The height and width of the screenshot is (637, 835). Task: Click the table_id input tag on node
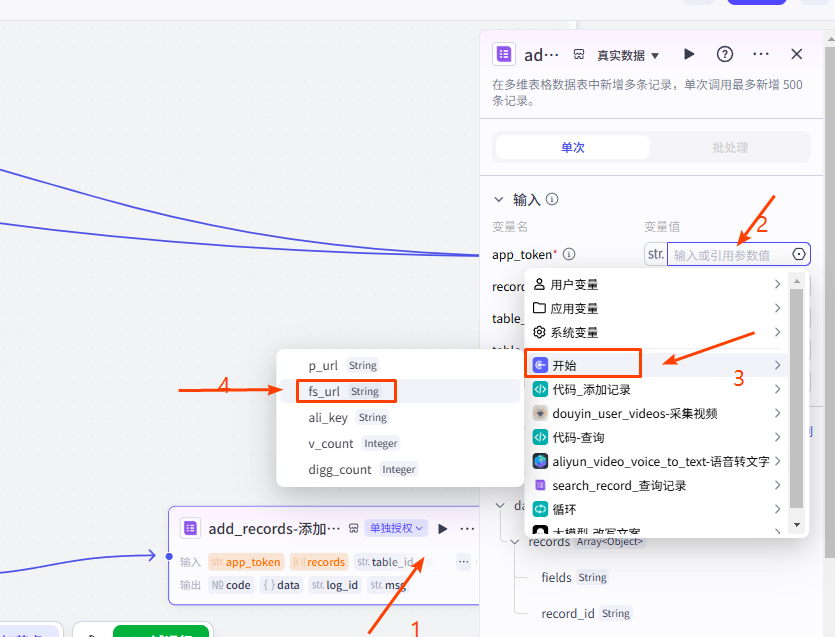[x=385, y=562]
